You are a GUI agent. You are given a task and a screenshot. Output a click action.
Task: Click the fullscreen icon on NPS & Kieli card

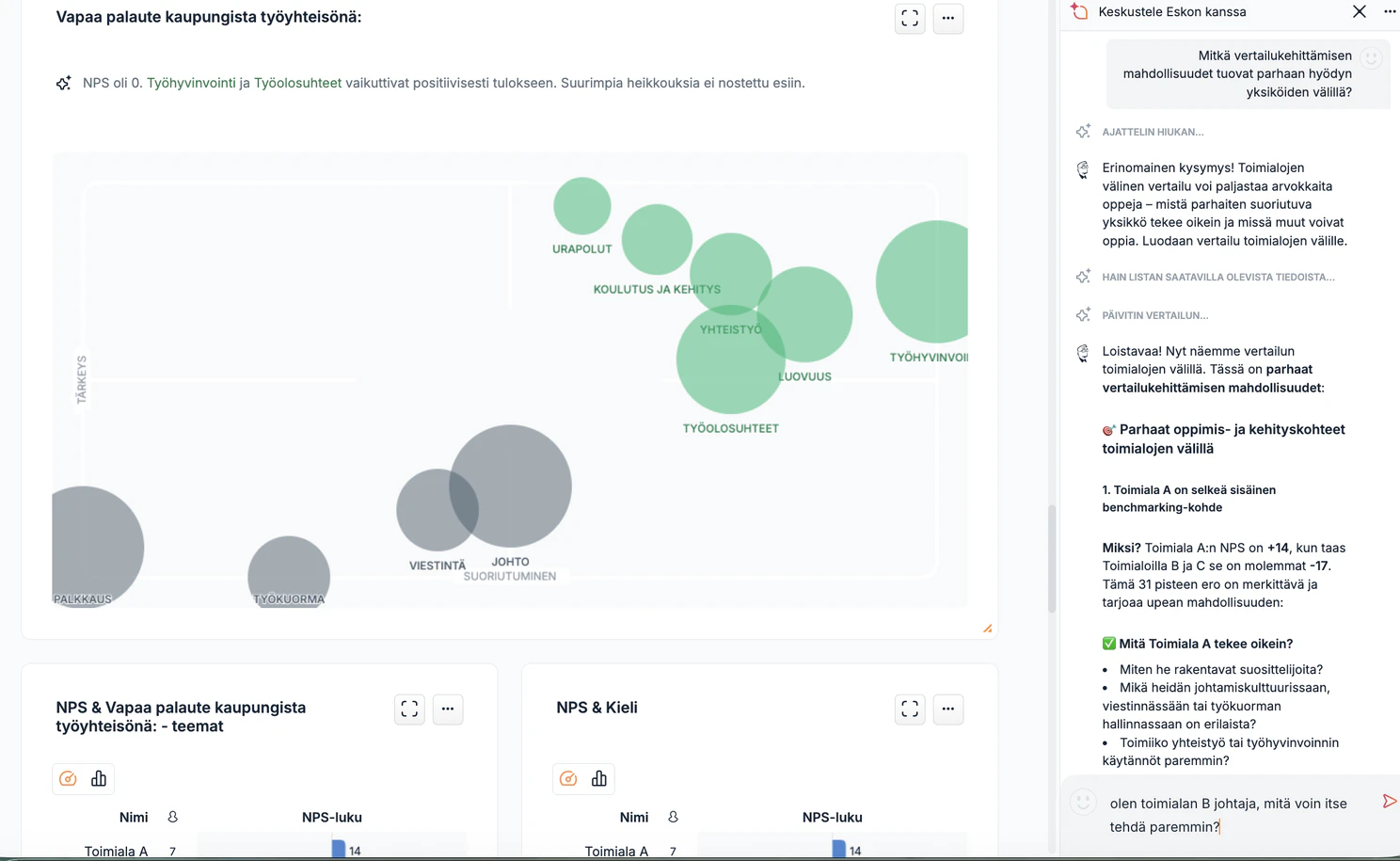[x=910, y=709]
